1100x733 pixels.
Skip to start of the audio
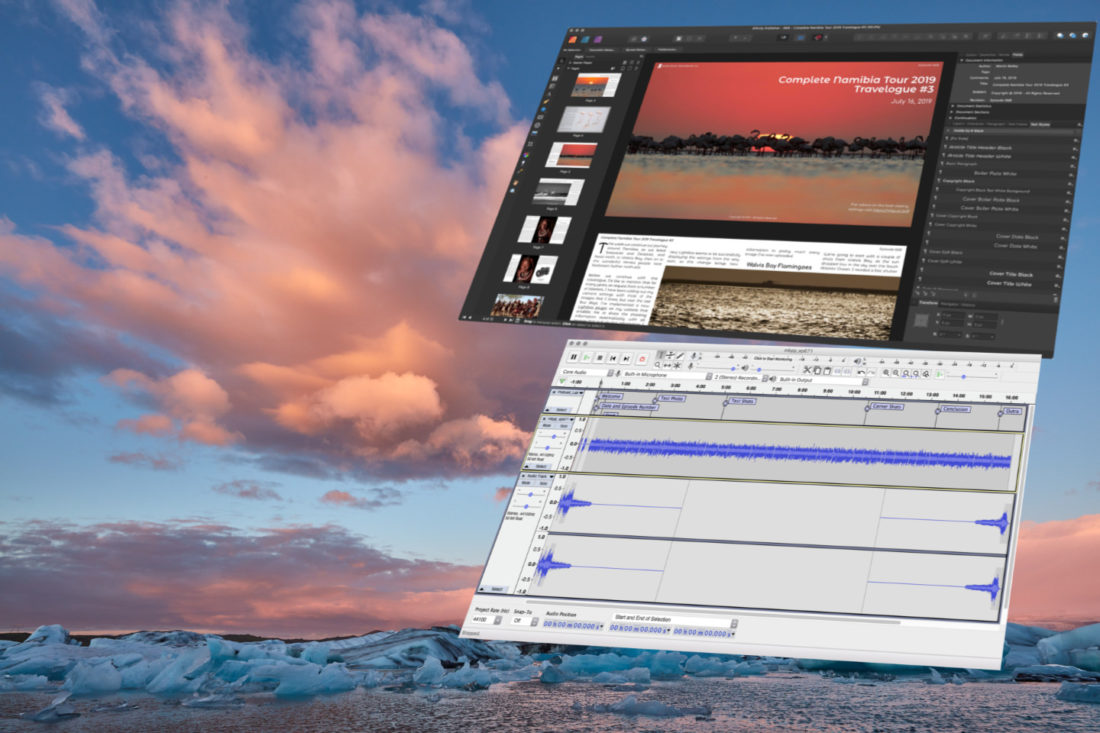coord(613,357)
